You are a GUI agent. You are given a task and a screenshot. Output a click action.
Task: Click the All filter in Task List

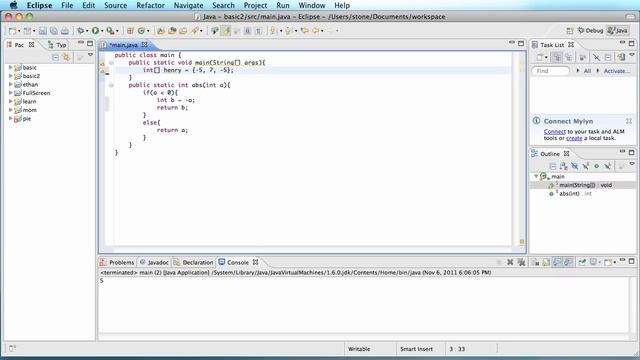(x=587, y=71)
